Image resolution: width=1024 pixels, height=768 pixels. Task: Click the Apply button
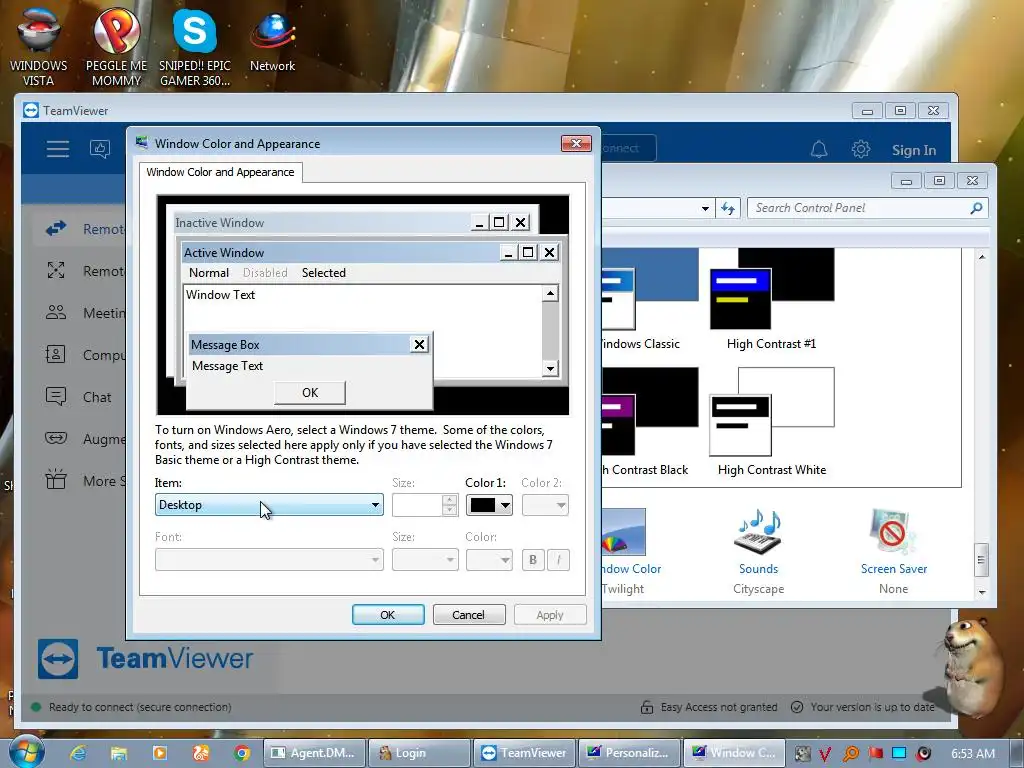(550, 615)
